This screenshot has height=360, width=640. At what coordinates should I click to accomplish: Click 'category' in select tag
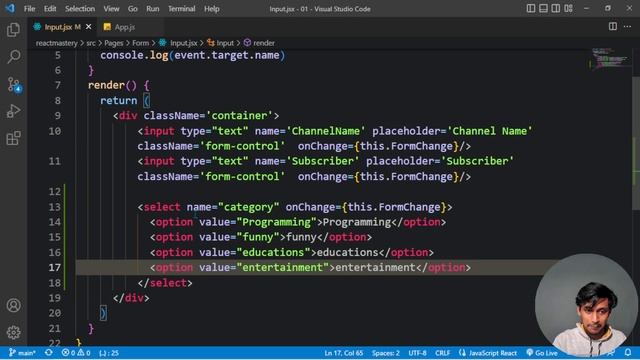click(x=249, y=207)
